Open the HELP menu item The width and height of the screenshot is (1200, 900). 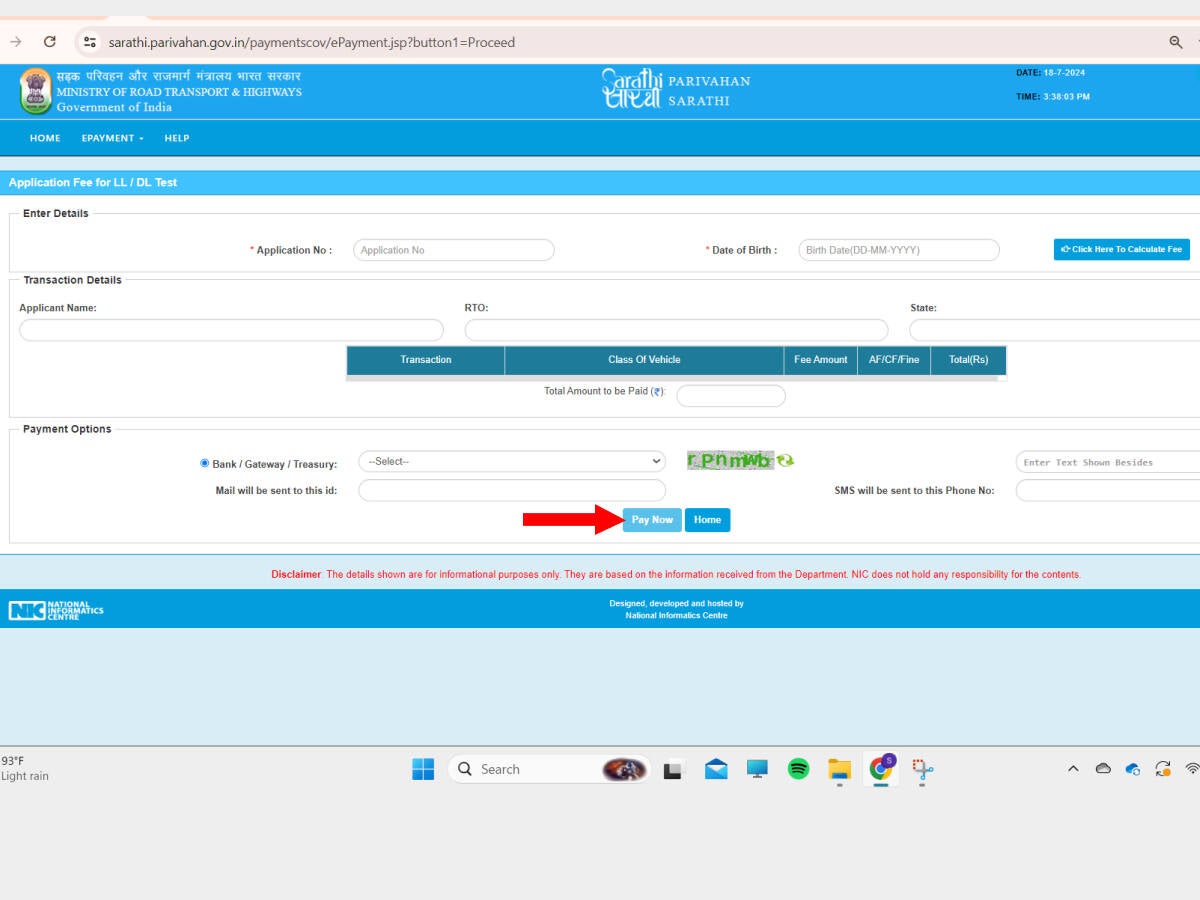click(x=177, y=138)
